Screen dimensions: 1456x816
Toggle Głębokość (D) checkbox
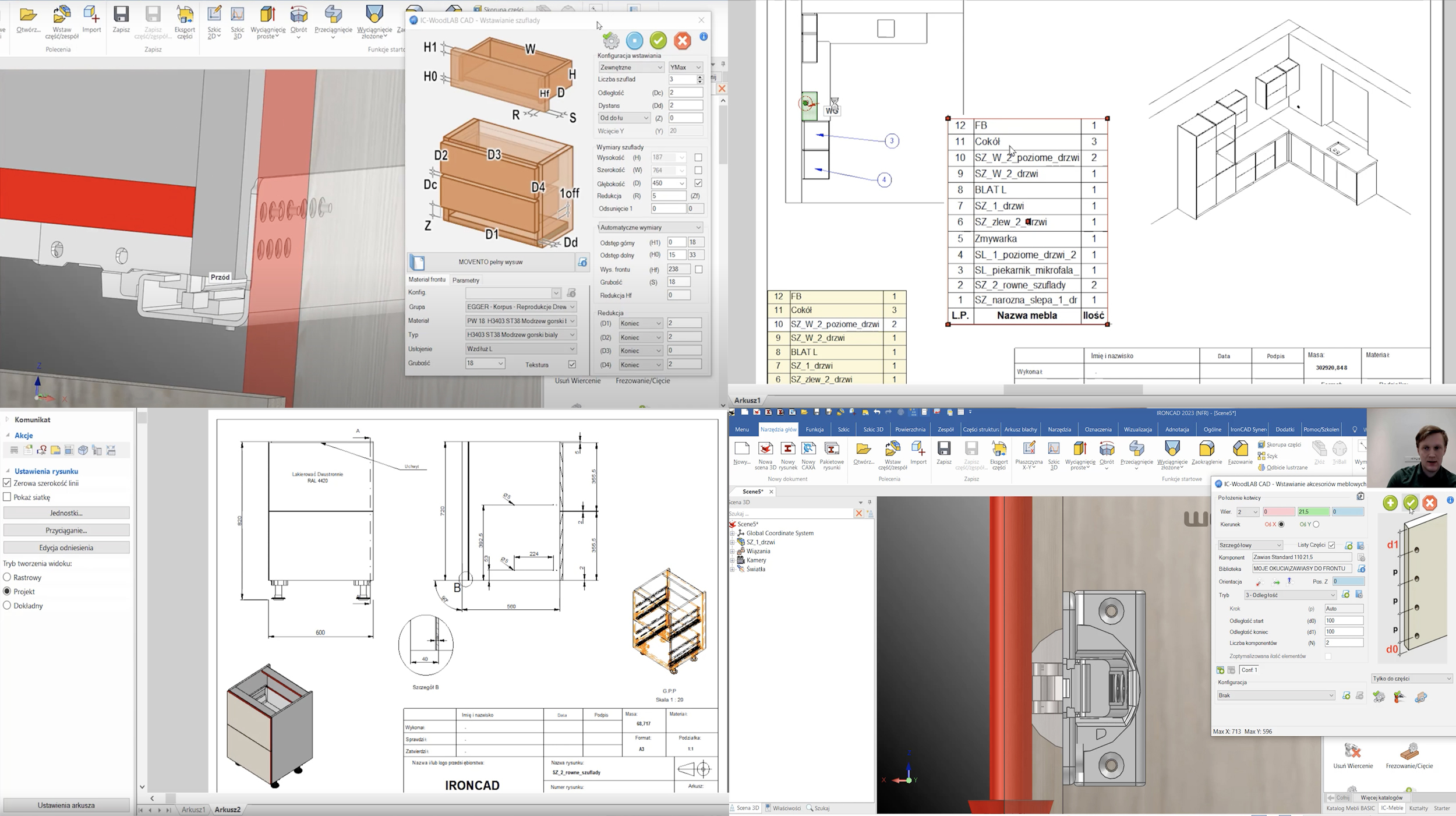[x=698, y=183]
